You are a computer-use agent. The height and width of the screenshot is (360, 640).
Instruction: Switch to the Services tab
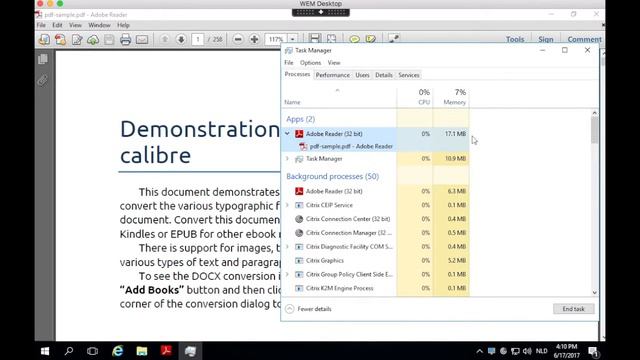(x=409, y=75)
